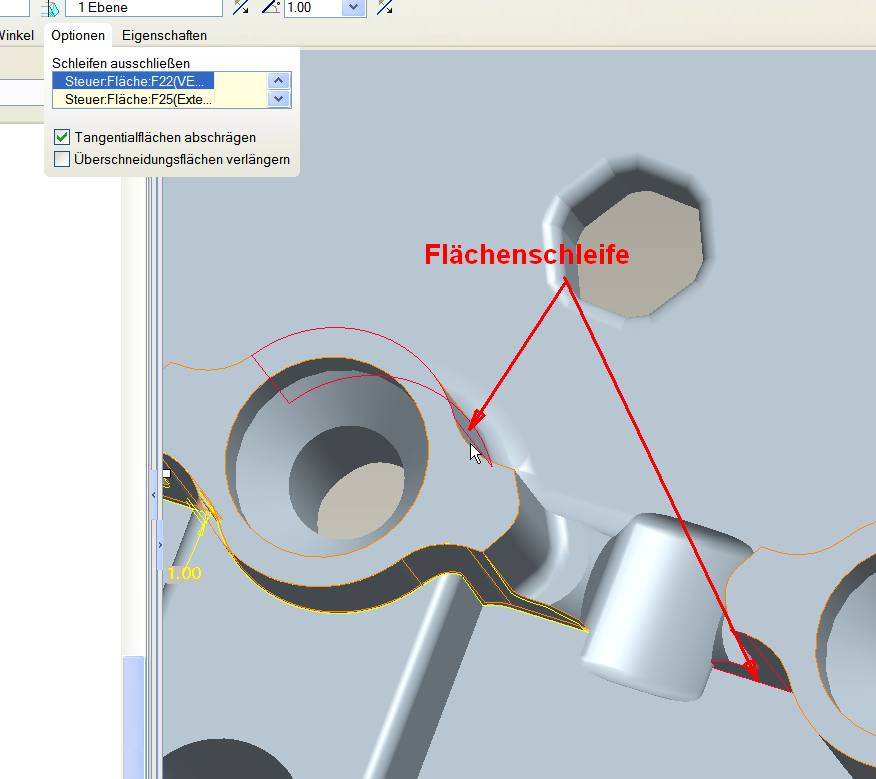Click the flip angle icon after the 1.00 dropdown
The width and height of the screenshot is (876, 779).
pos(384,7)
